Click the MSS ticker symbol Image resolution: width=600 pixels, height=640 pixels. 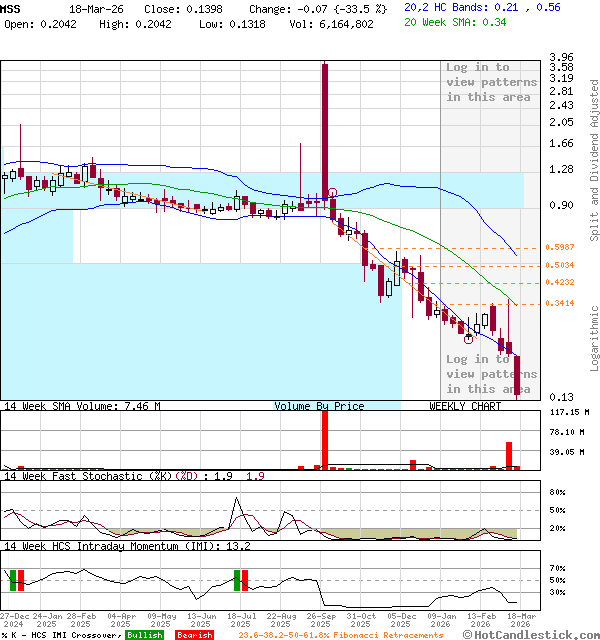click(x=10, y=7)
